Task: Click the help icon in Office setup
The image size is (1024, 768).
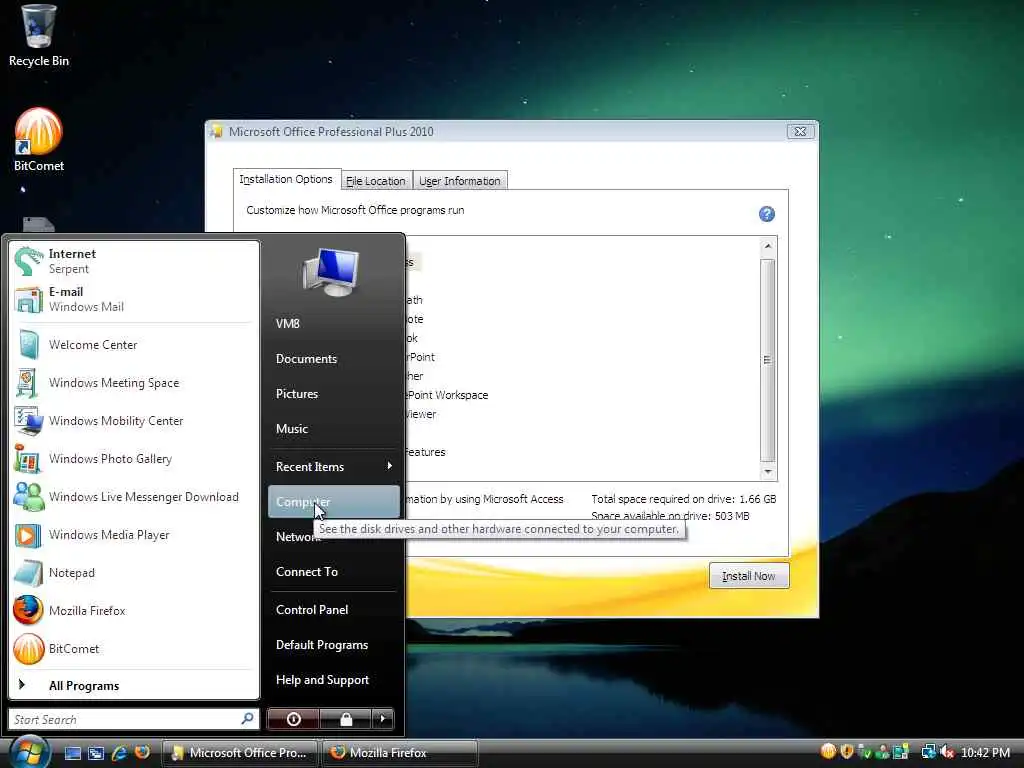Action: point(767,214)
